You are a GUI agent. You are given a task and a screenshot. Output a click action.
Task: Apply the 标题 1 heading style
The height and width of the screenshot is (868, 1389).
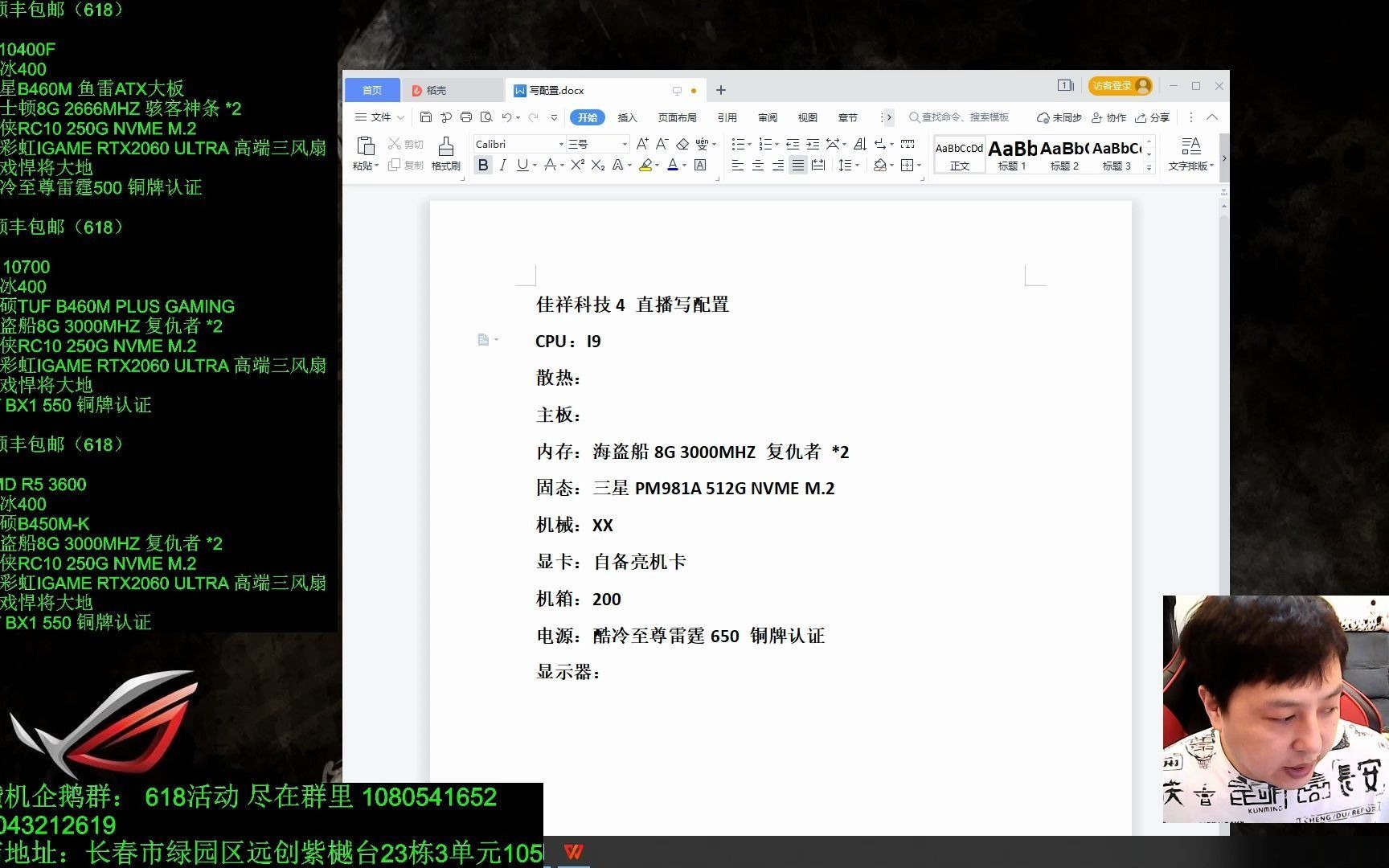pyautogui.click(x=1012, y=154)
